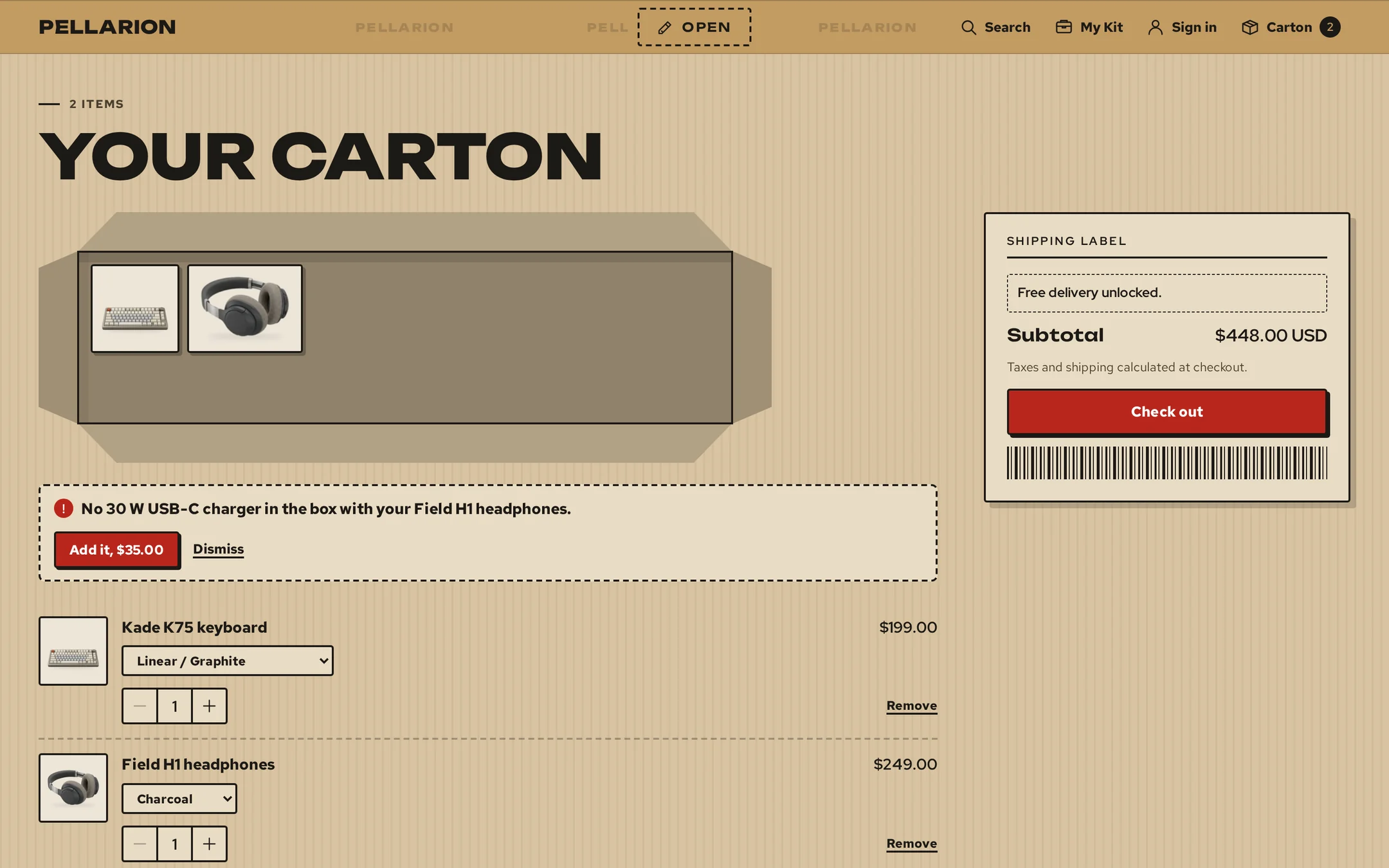Dismiss the charger warning

click(219, 549)
